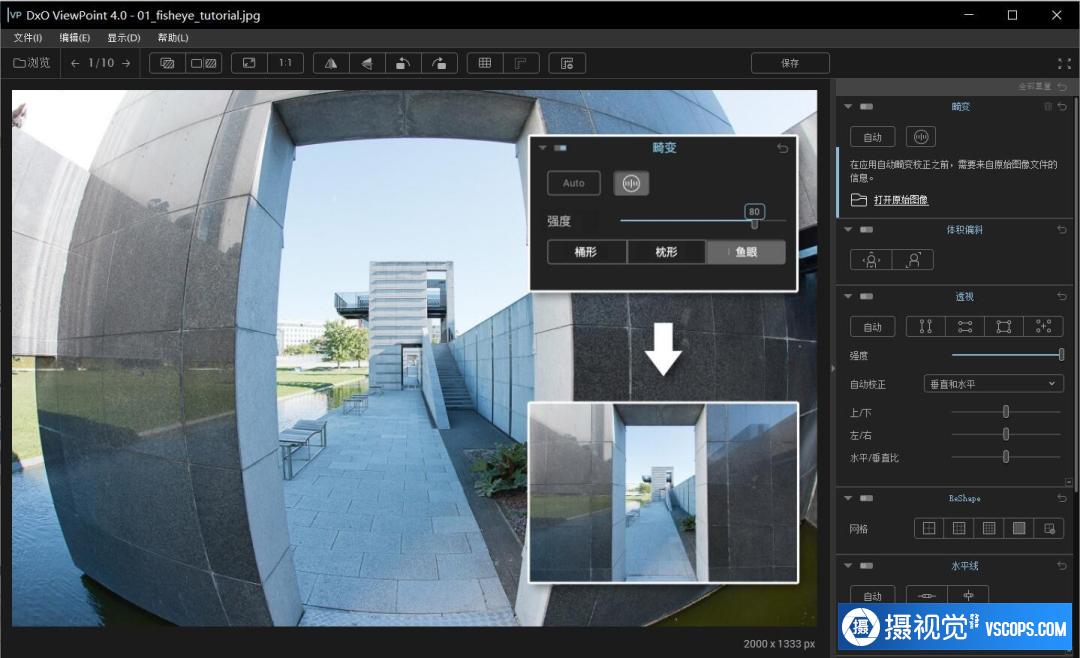Reset the 体积偏斜 panel
The width and height of the screenshot is (1080, 658).
coord(1062,229)
